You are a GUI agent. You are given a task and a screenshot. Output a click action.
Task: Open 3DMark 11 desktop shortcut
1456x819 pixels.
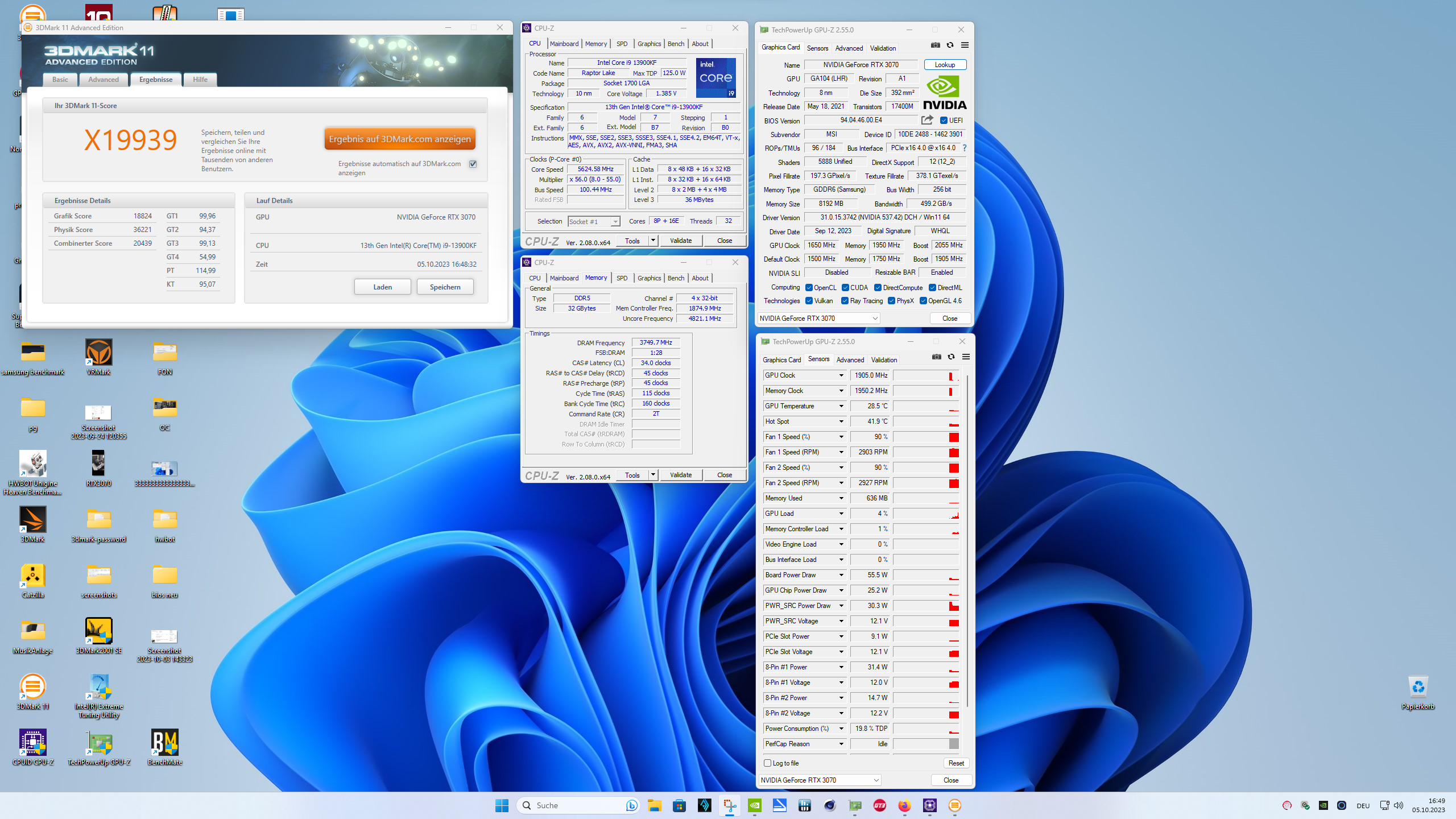33,692
